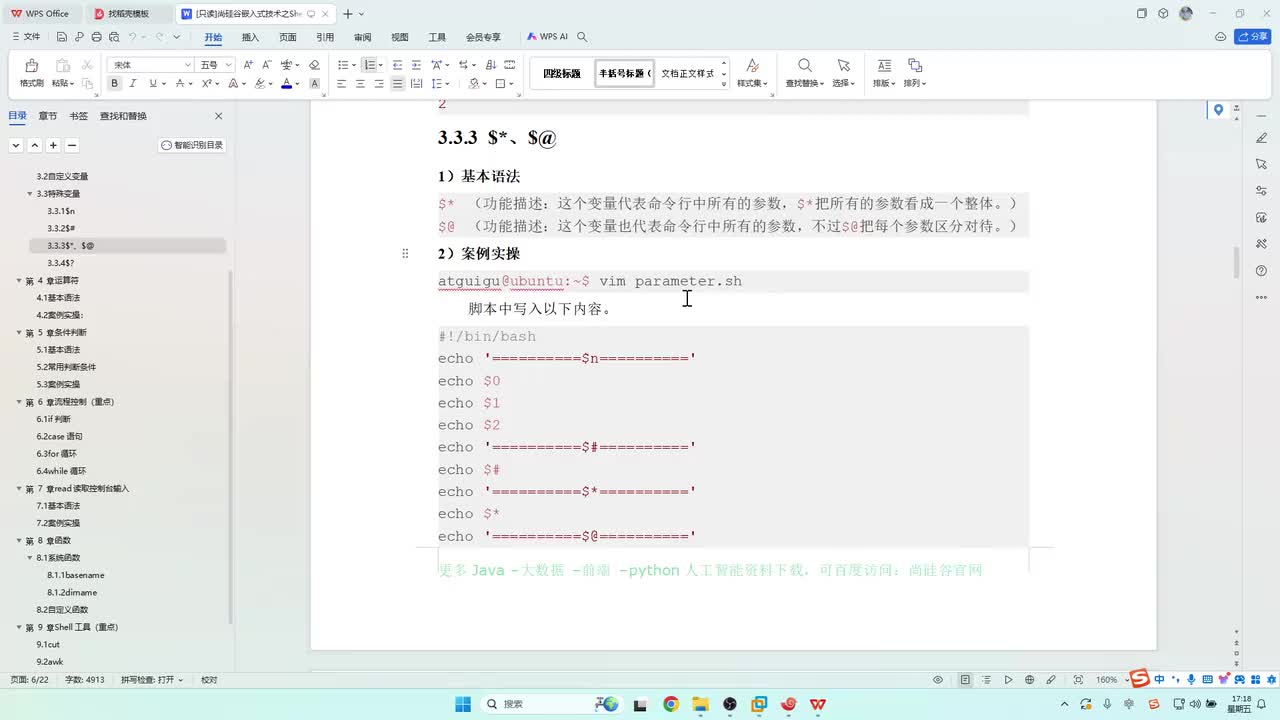Open the 页面 ribbon tab
This screenshot has height=720, width=1280.
click(288, 37)
